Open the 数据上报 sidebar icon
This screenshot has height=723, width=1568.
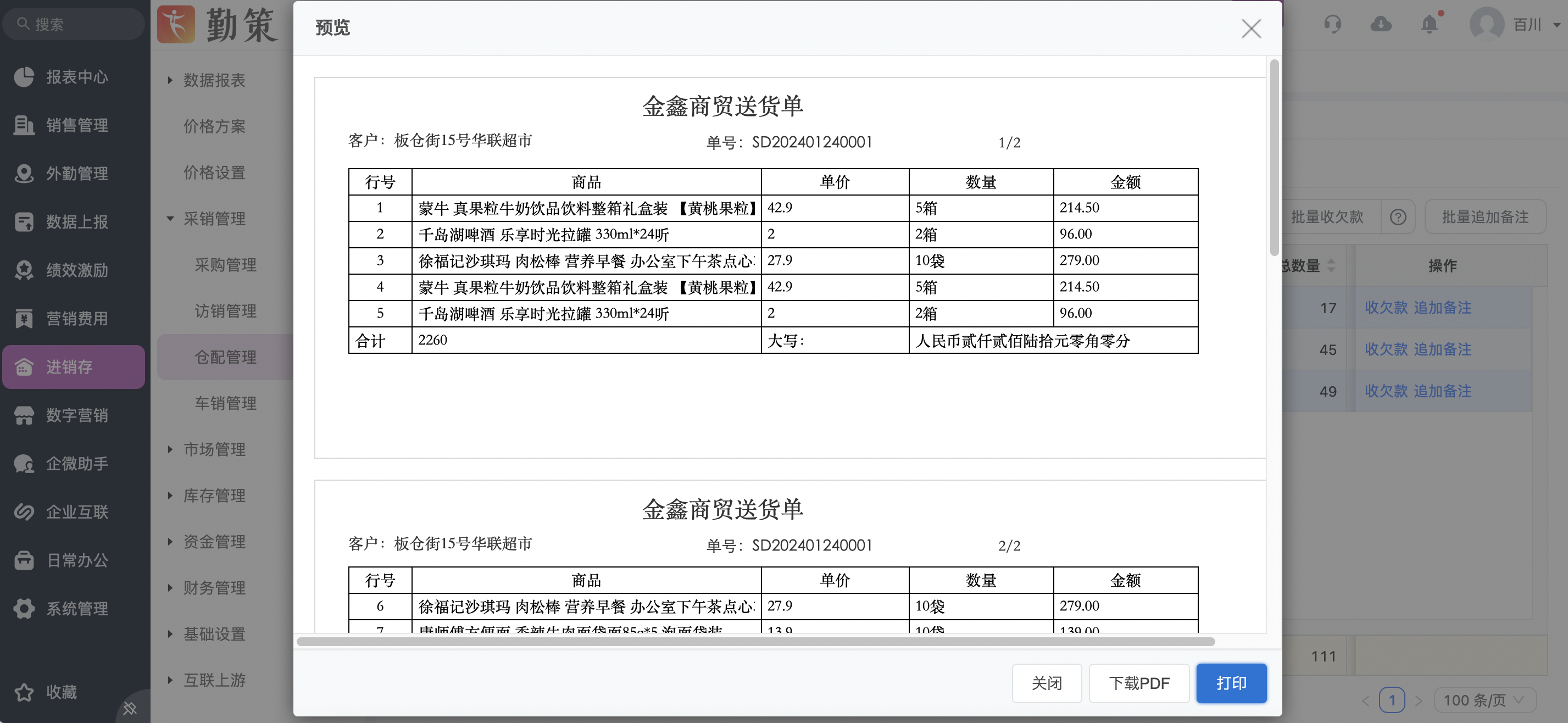click(x=24, y=221)
